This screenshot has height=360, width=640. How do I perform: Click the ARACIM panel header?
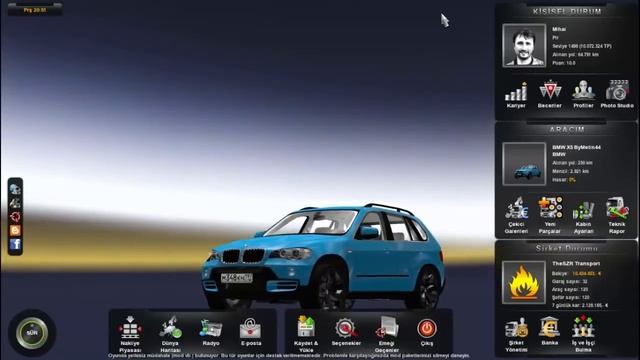click(567, 129)
